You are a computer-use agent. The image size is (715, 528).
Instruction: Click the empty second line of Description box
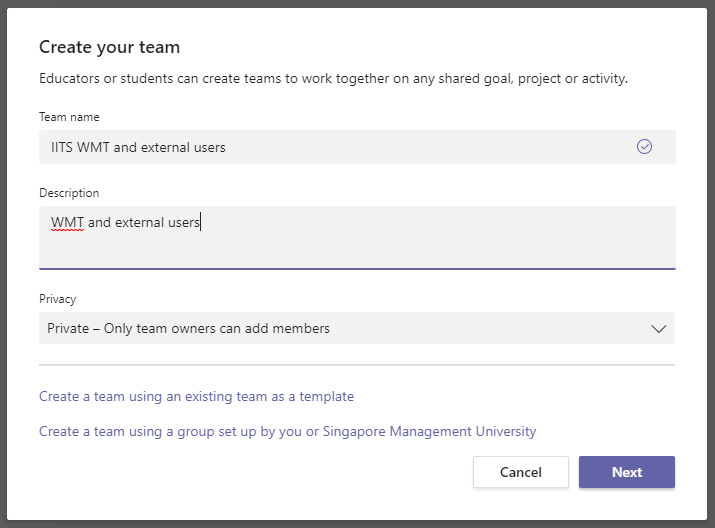[x=357, y=250]
